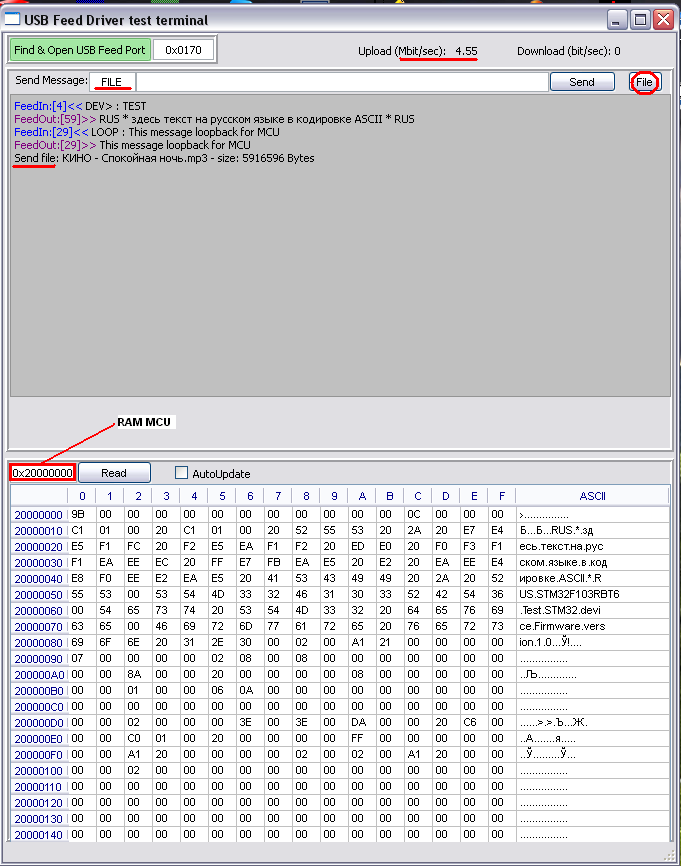This screenshot has height=866, width=681.
Task: Click the window icon in title bar
Action: [x=12, y=19]
